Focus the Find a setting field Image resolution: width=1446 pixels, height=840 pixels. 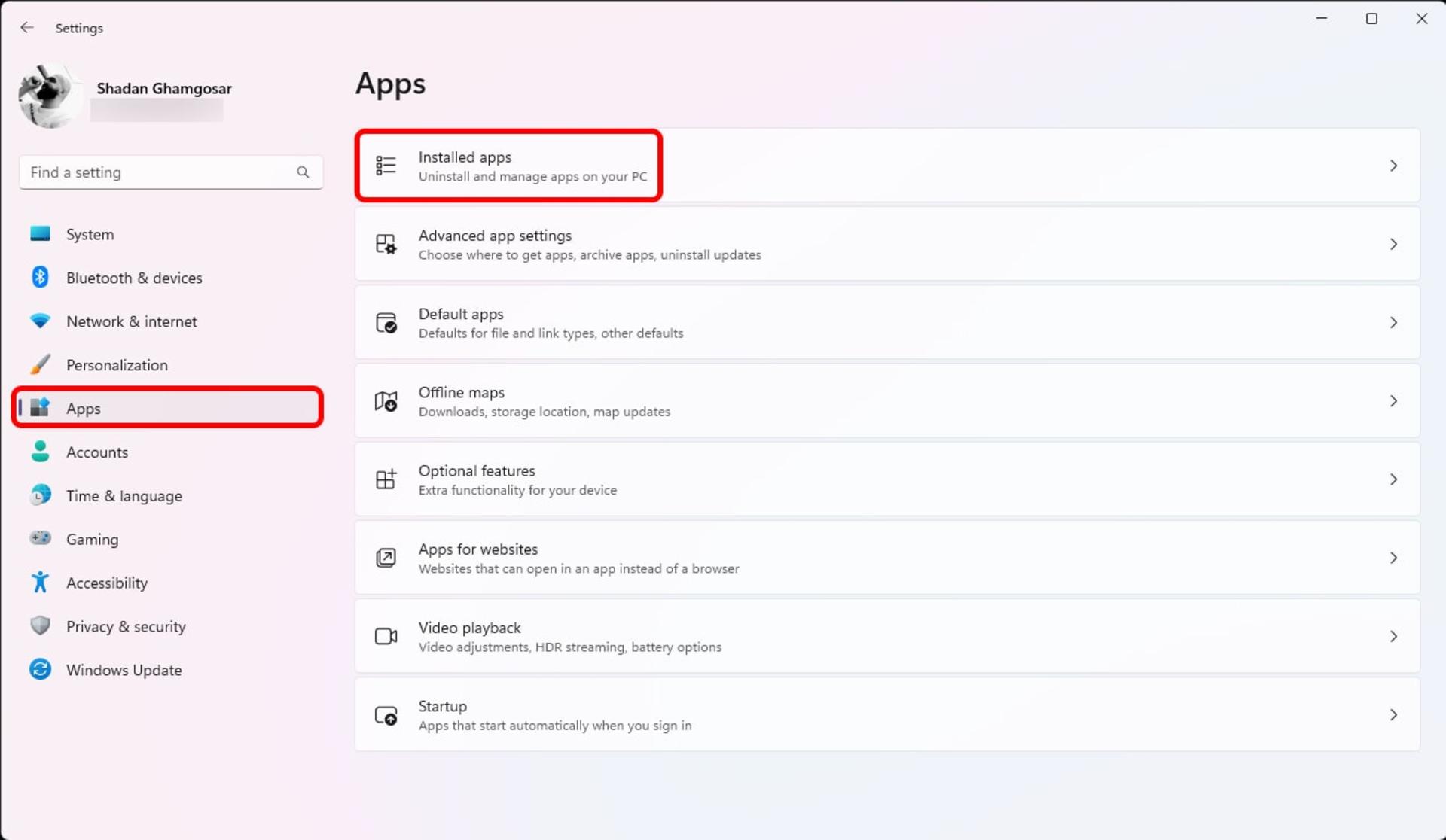coord(171,172)
